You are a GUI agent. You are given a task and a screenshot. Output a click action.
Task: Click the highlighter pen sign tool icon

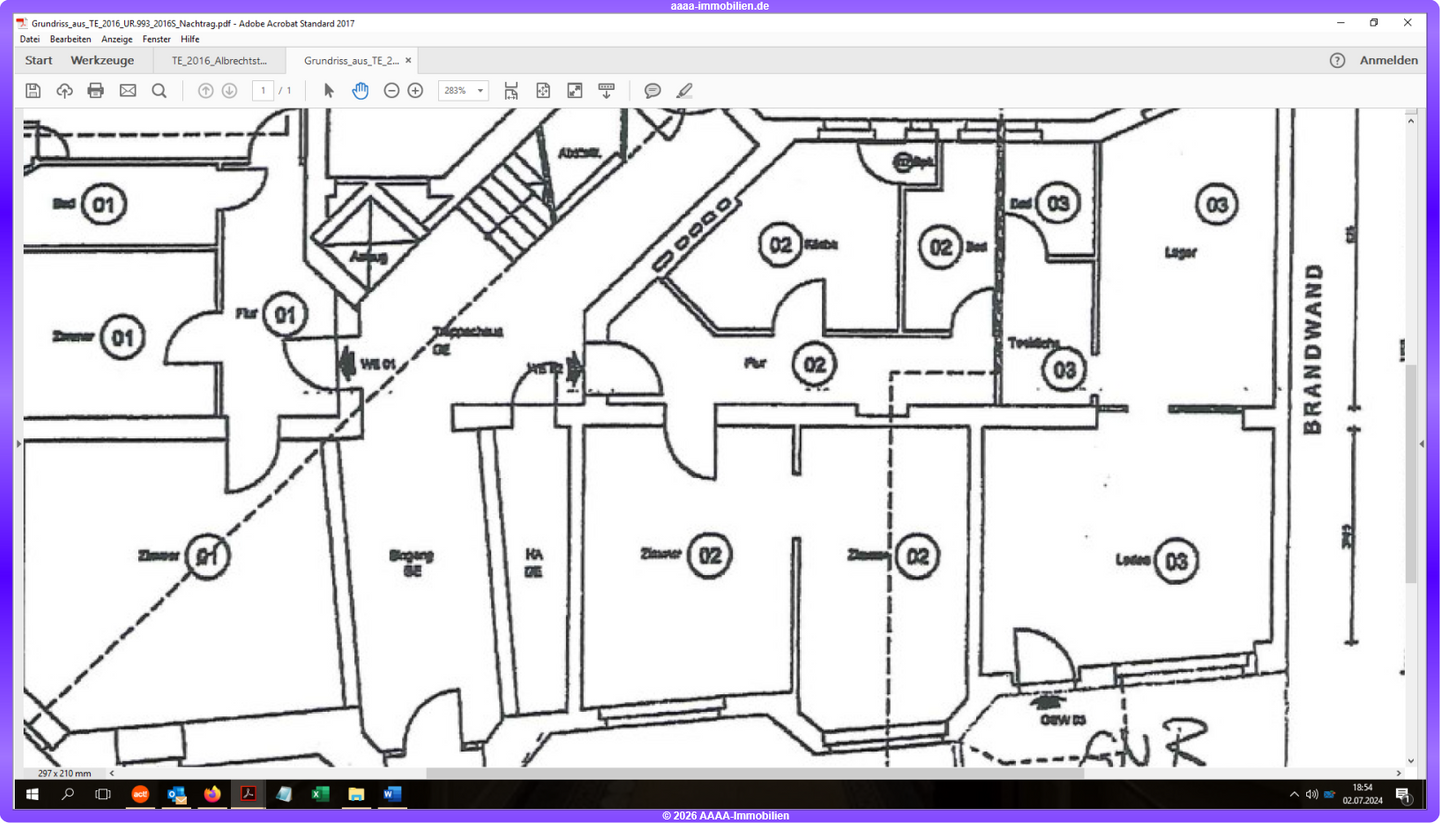click(x=684, y=91)
